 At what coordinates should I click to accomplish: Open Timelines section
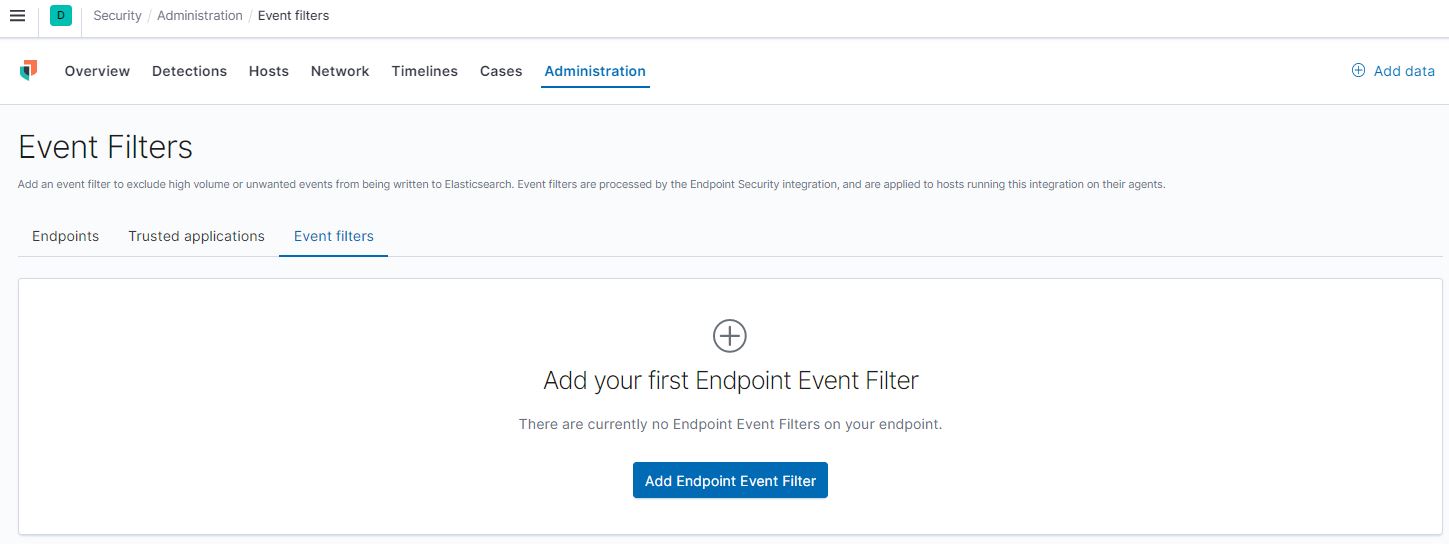click(x=424, y=71)
